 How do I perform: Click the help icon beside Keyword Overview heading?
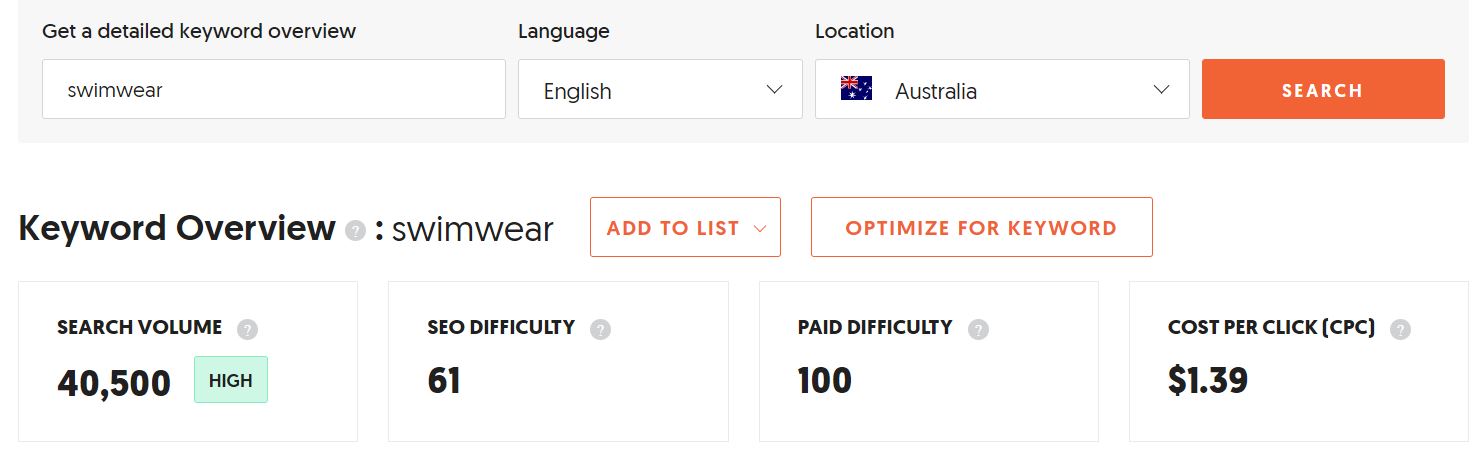pyautogui.click(x=355, y=230)
